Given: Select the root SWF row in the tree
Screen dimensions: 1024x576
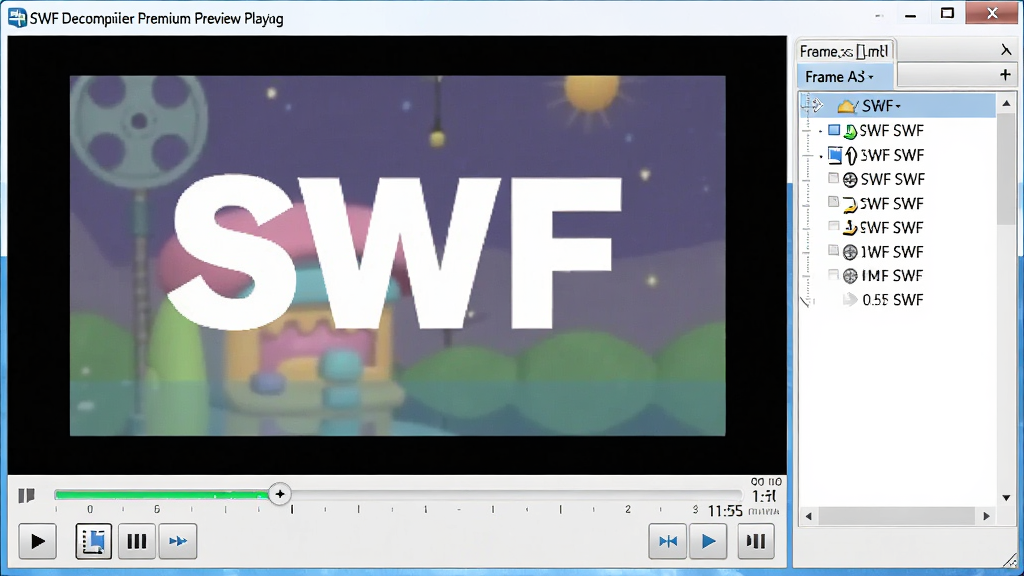Looking at the screenshot, I should 898,106.
